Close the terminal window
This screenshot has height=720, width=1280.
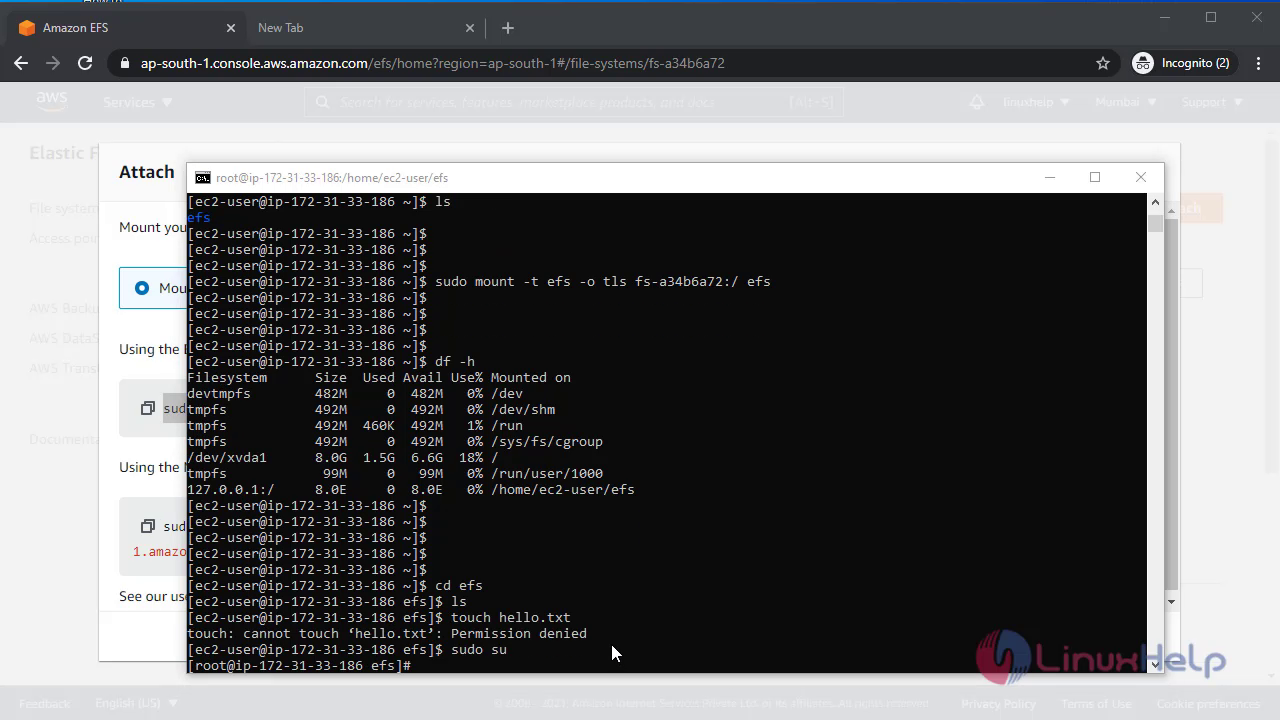pyautogui.click(x=1141, y=177)
